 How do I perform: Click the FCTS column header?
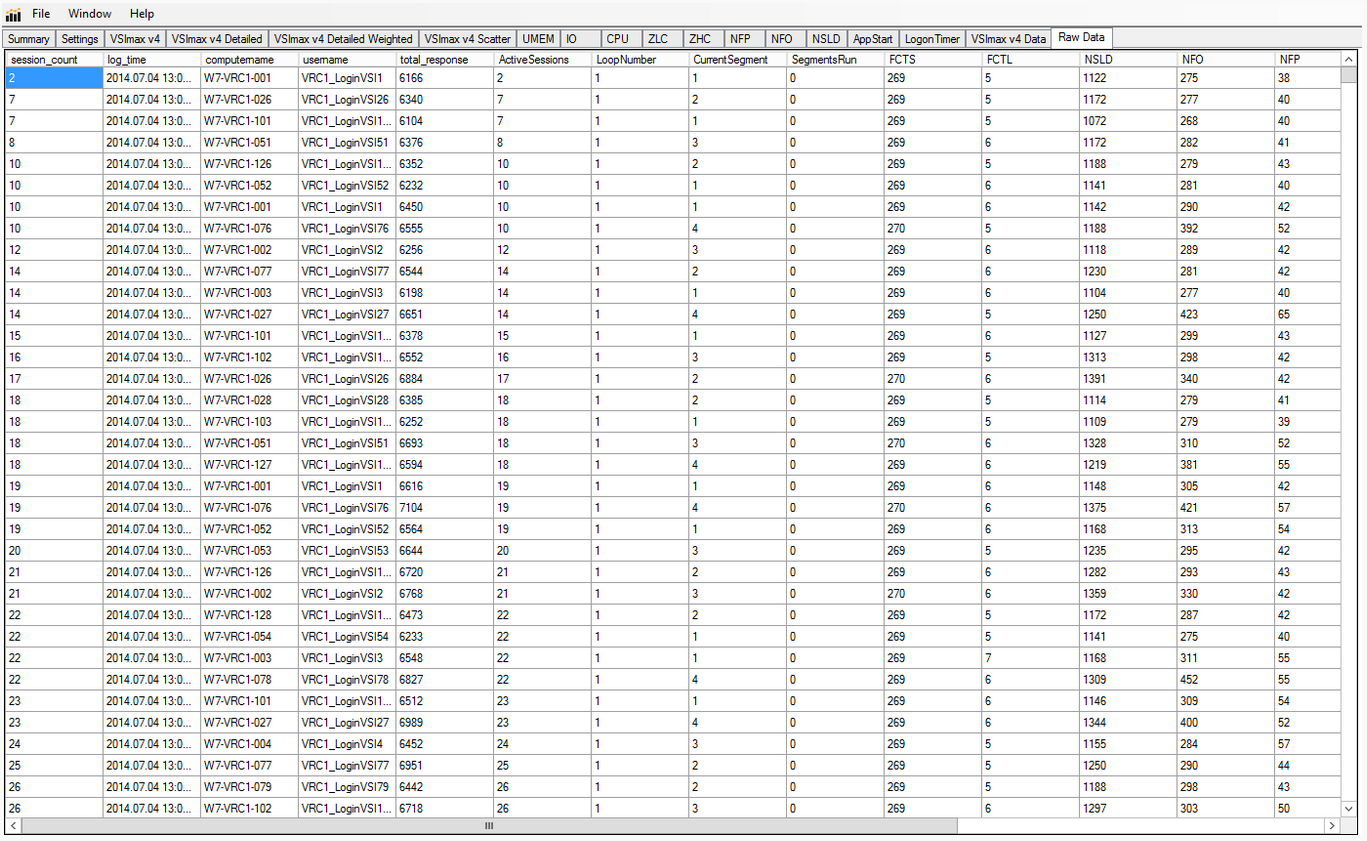click(x=933, y=60)
